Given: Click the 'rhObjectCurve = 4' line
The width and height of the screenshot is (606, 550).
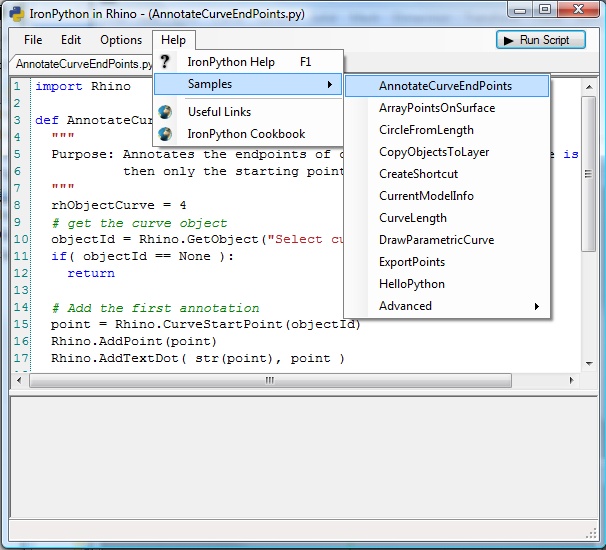Looking at the screenshot, I should click(x=118, y=205).
